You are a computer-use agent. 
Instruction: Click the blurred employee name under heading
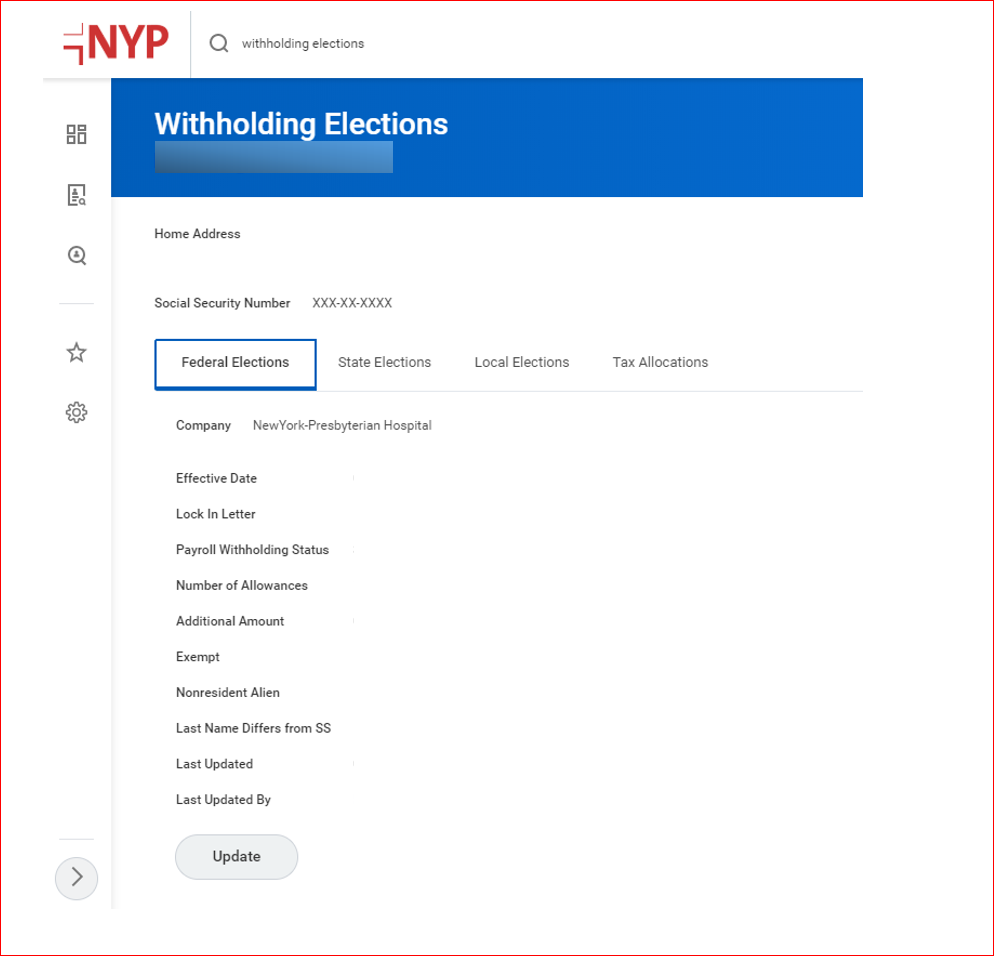coord(273,158)
